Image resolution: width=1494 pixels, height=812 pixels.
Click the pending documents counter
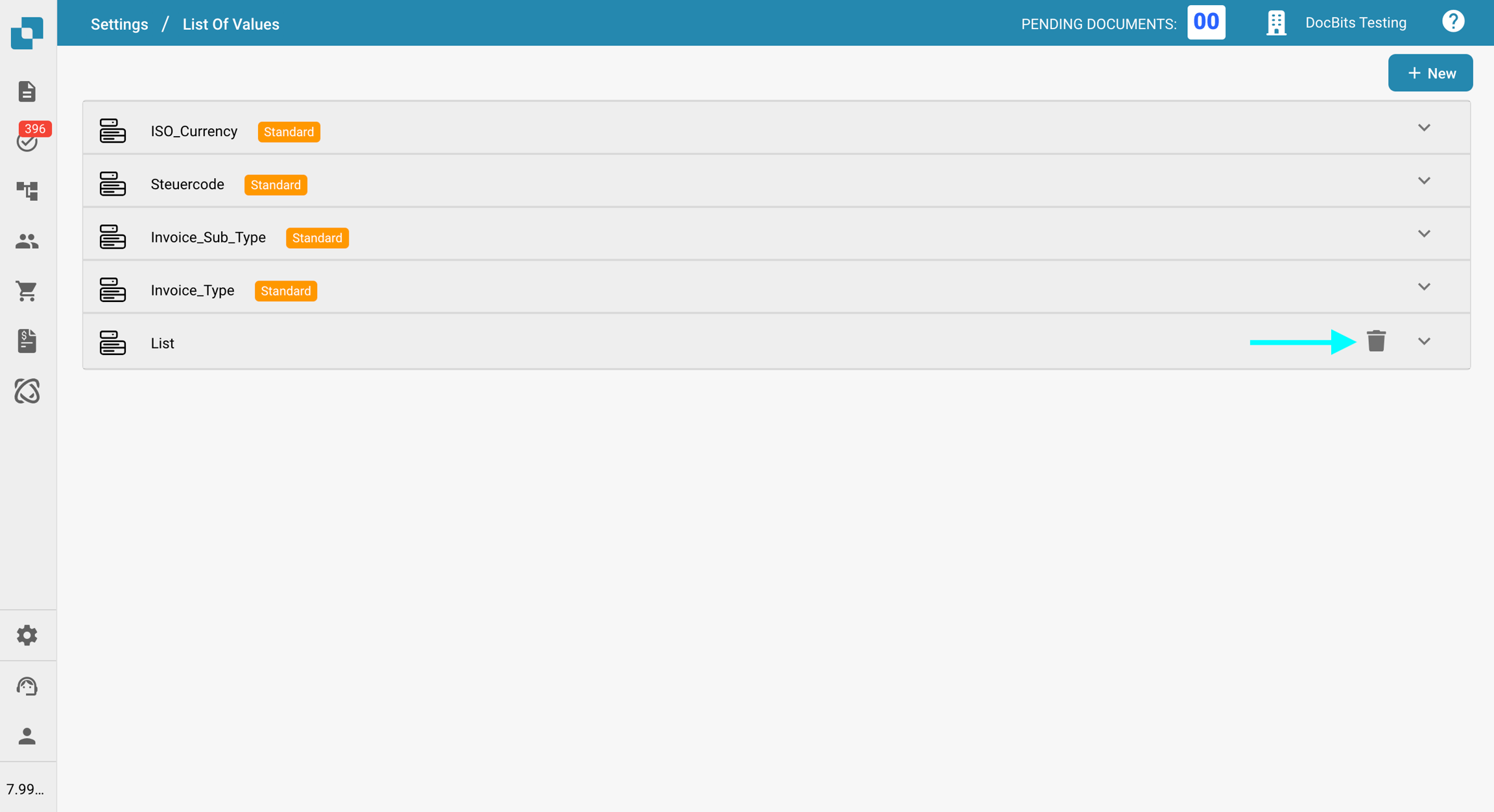1205,23
